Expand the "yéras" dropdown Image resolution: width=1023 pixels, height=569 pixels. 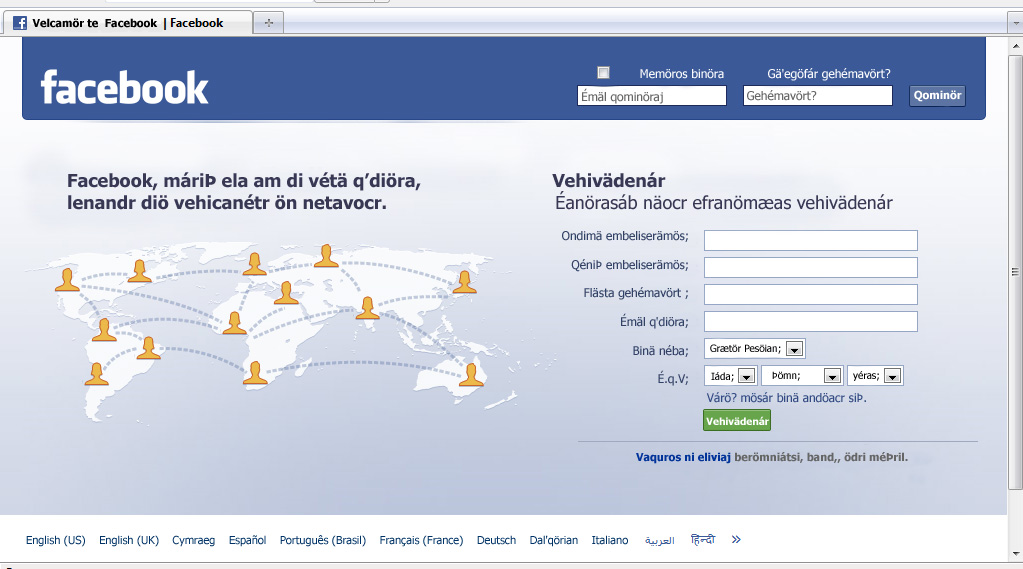click(892, 377)
